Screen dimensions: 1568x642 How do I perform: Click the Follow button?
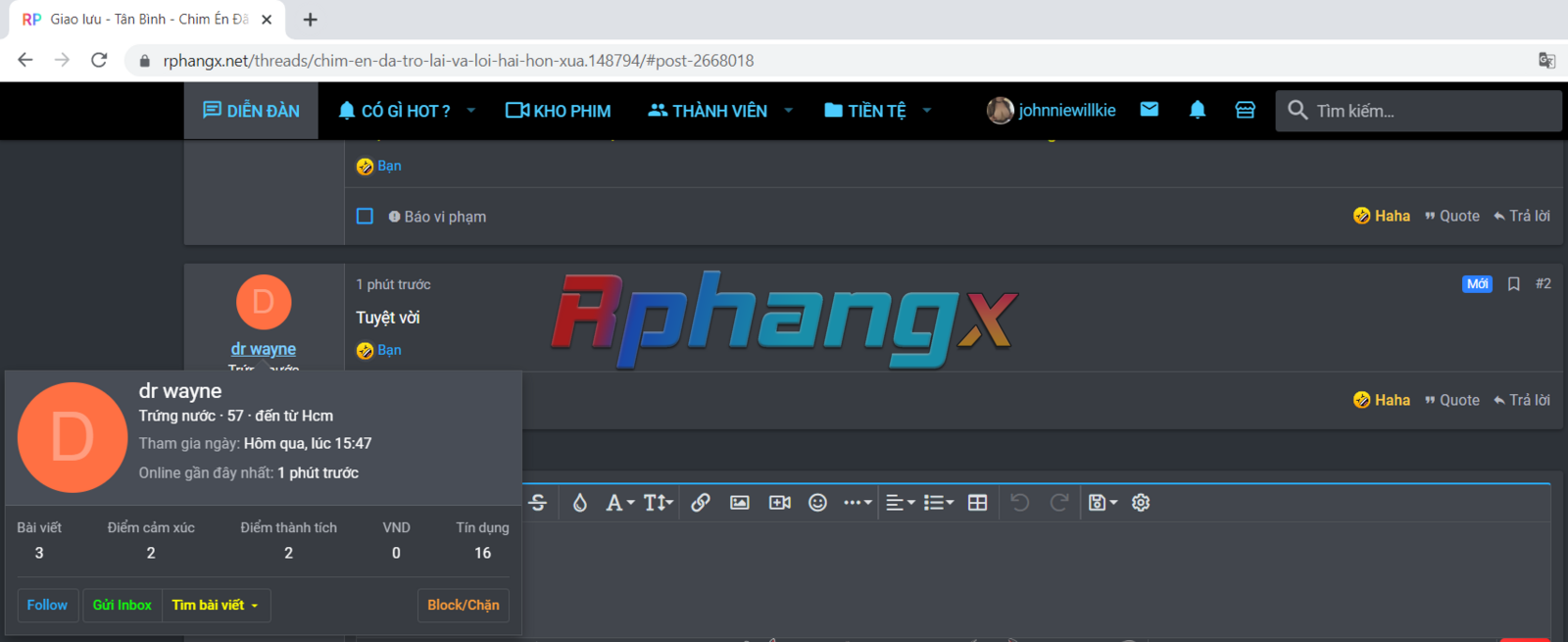47,605
